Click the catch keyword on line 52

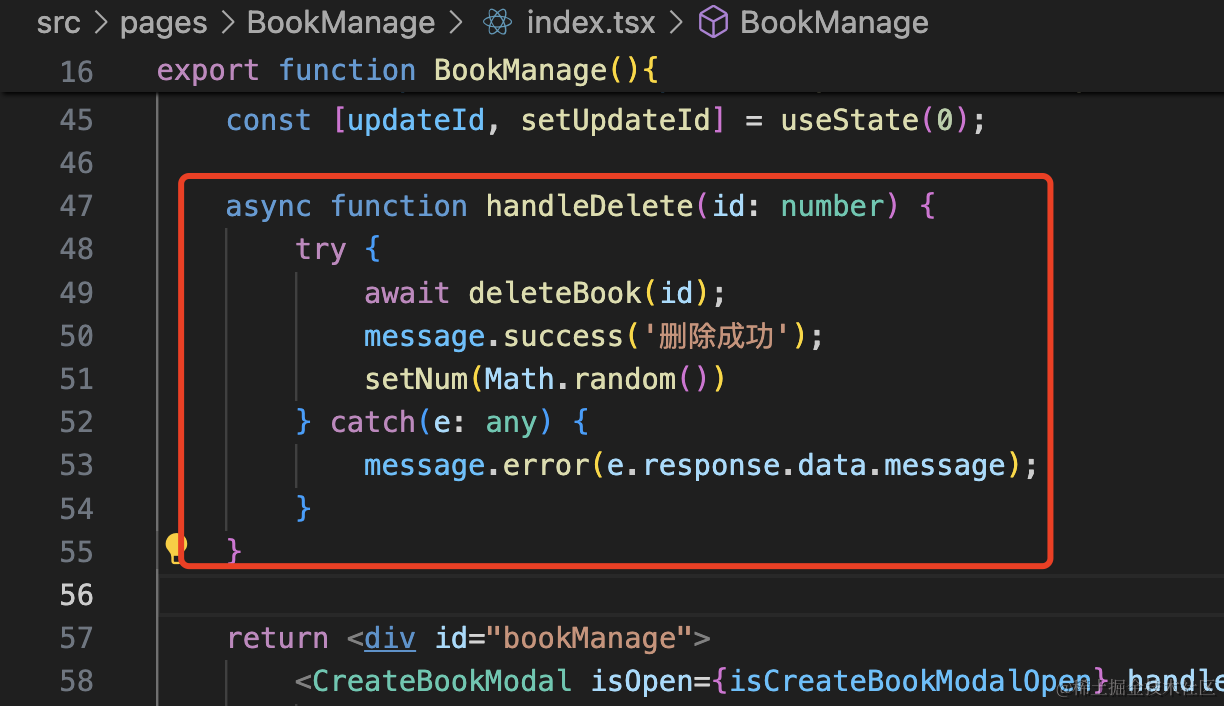(373, 422)
